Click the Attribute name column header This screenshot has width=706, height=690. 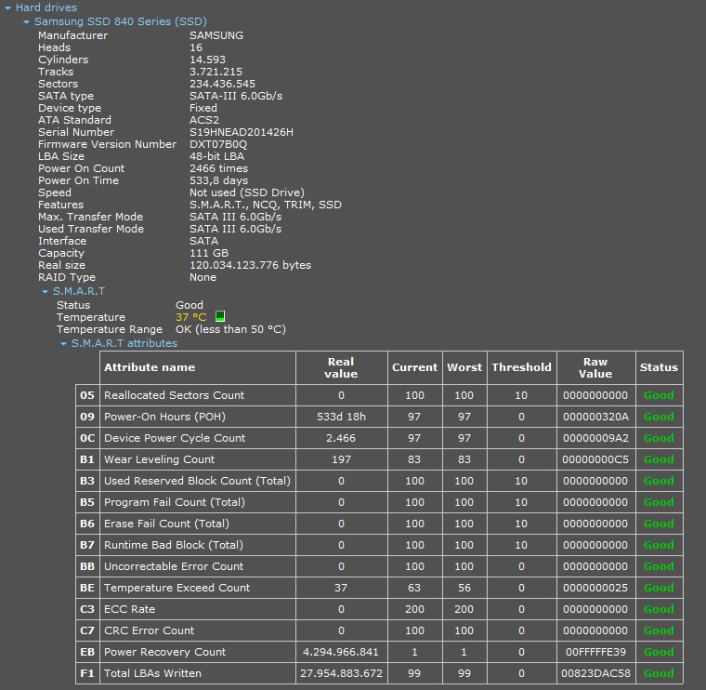[150, 368]
